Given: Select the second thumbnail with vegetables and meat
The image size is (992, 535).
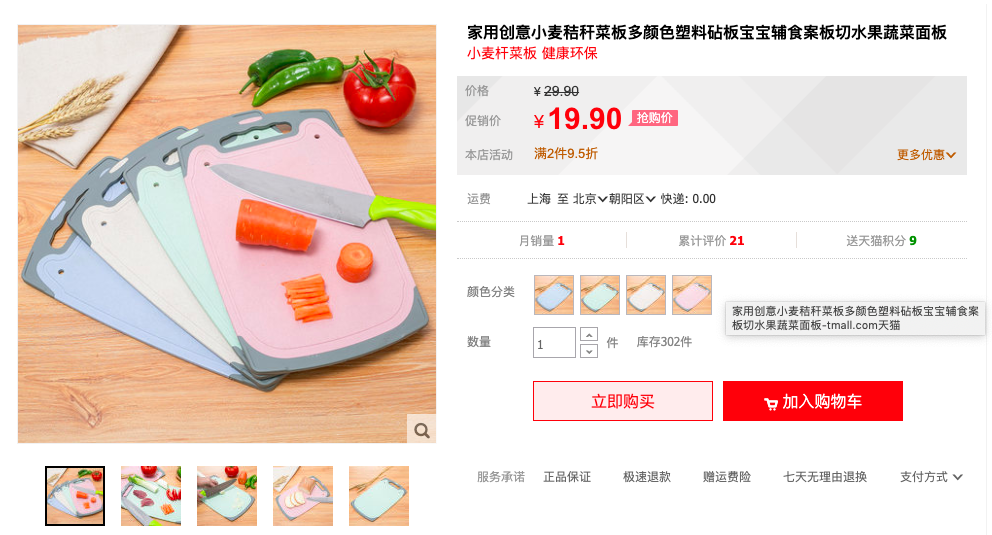Looking at the screenshot, I should [x=151, y=496].
